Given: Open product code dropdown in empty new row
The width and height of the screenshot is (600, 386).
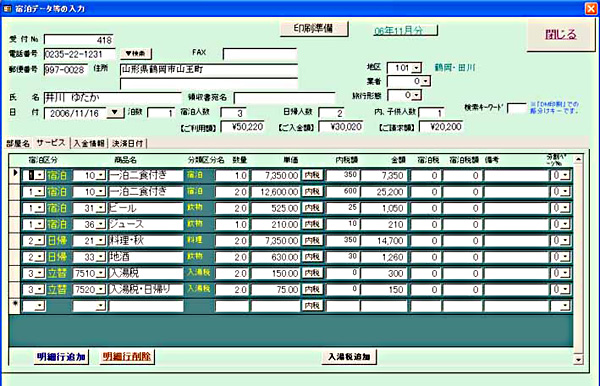Looking at the screenshot, I should 101,306.
